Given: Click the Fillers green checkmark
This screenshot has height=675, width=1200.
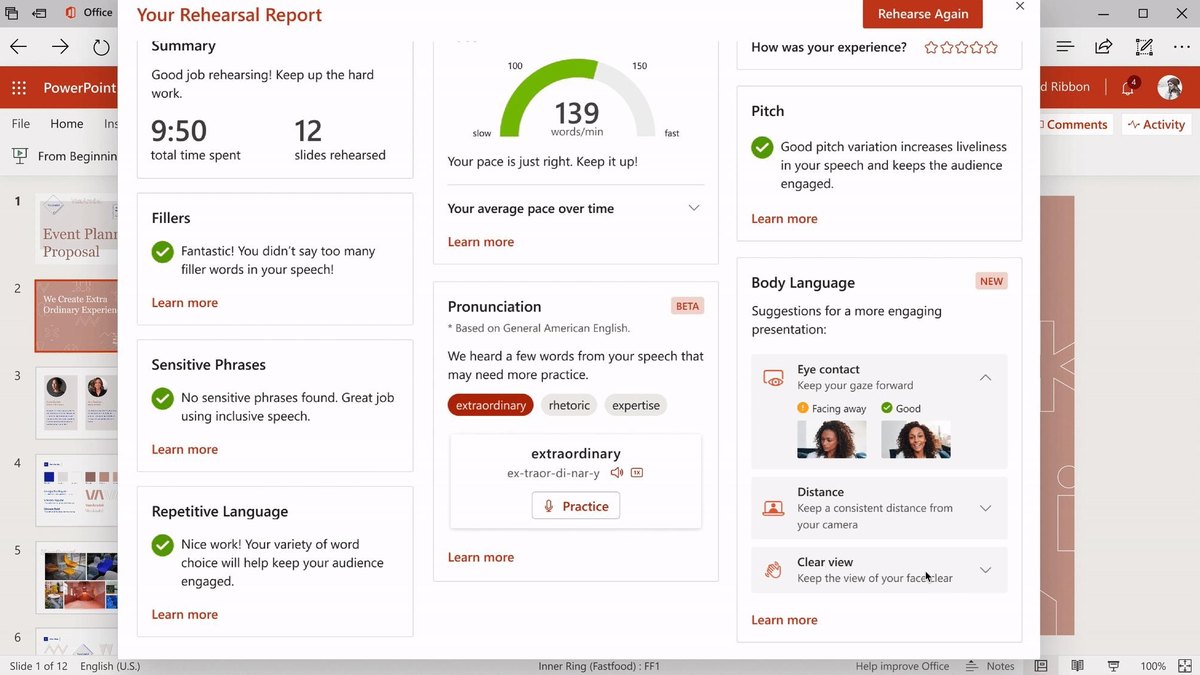Looking at the screenshot, I should tap(162, 253).
